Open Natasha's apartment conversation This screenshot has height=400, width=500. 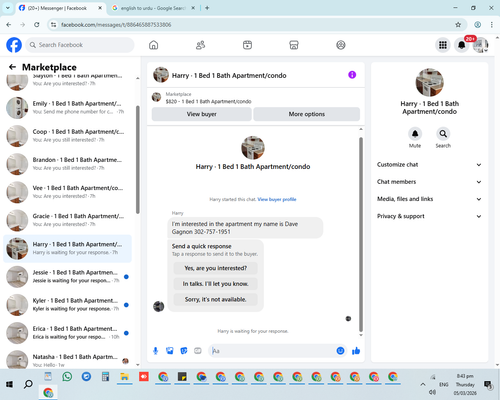pyautogui.click(x=67, y=359)
